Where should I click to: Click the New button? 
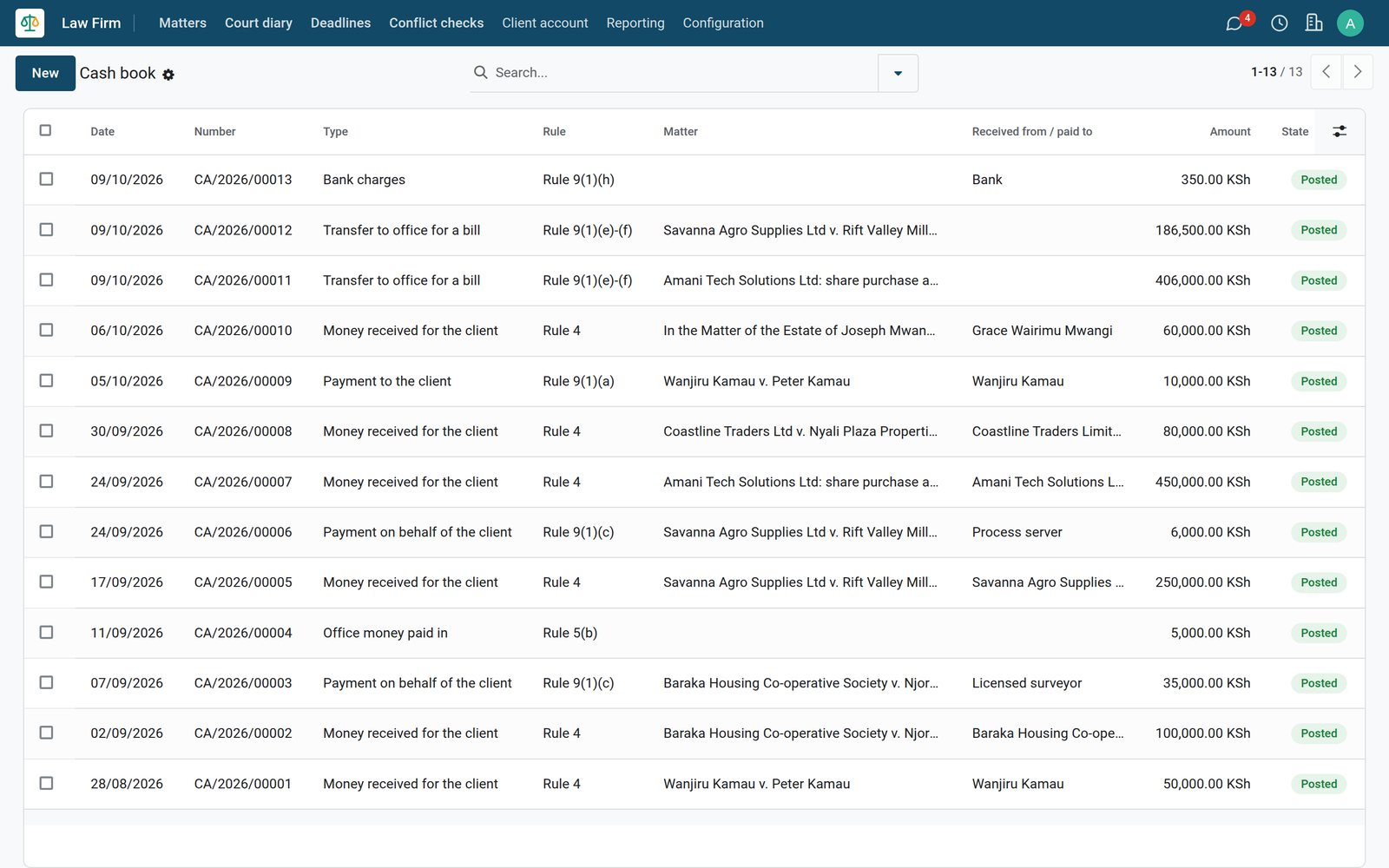pyautogui.click(x=45, y=73)
